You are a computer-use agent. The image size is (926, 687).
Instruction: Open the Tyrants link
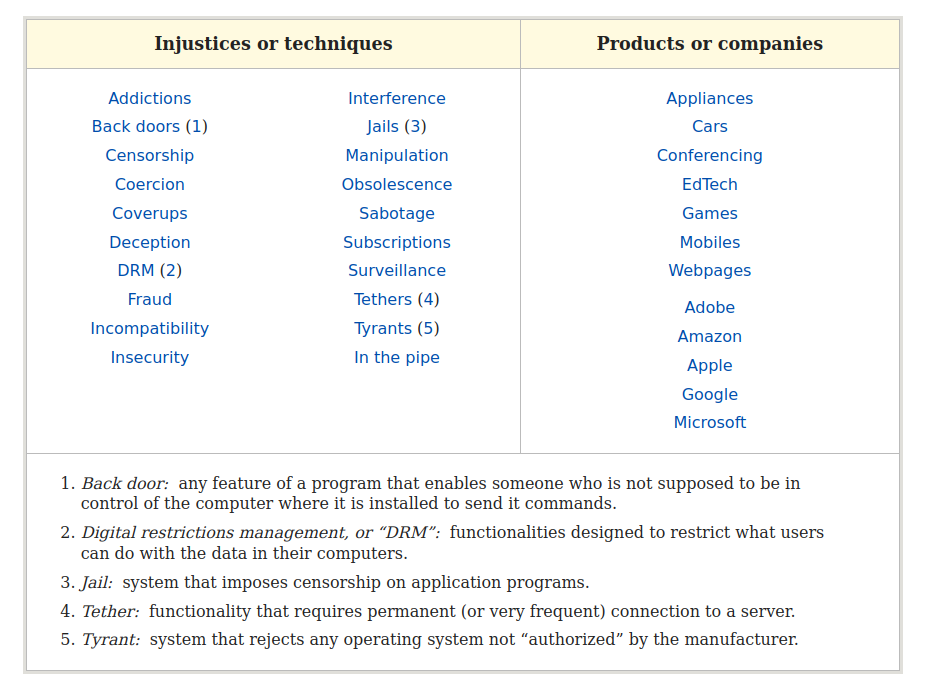point(383,328)
